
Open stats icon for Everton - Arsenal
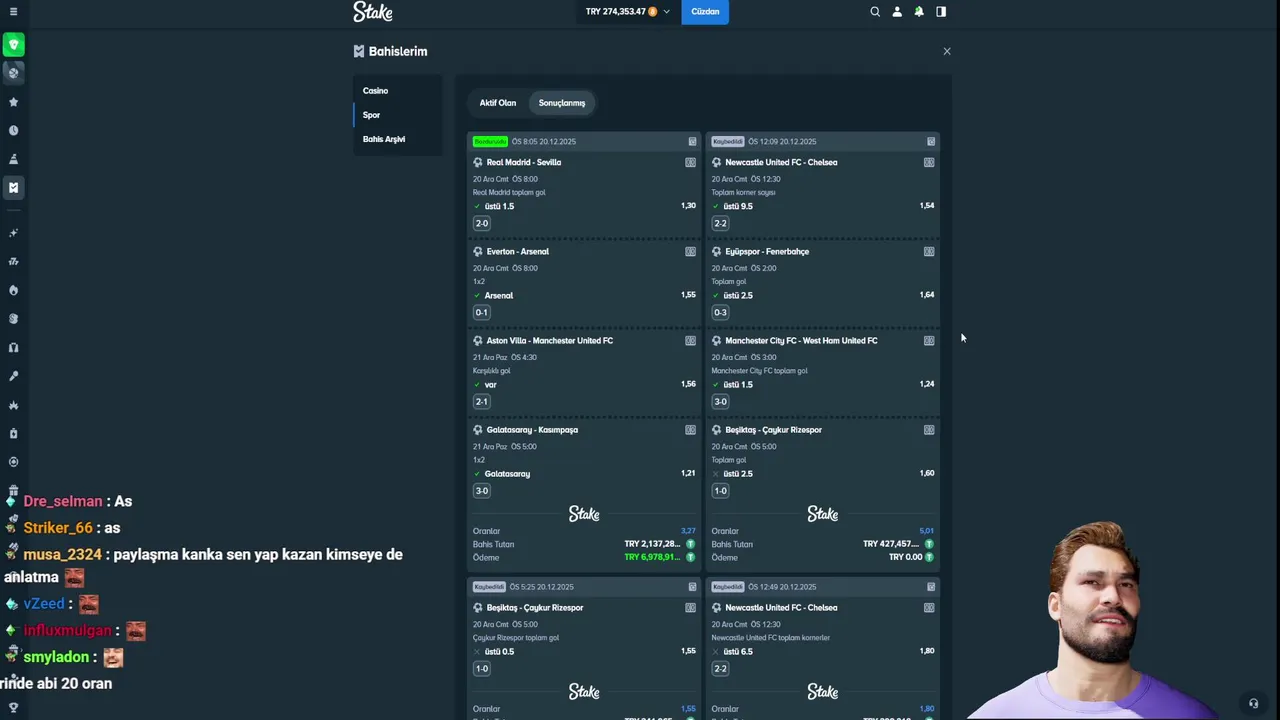pyautogui.click(x=690, y=252)
